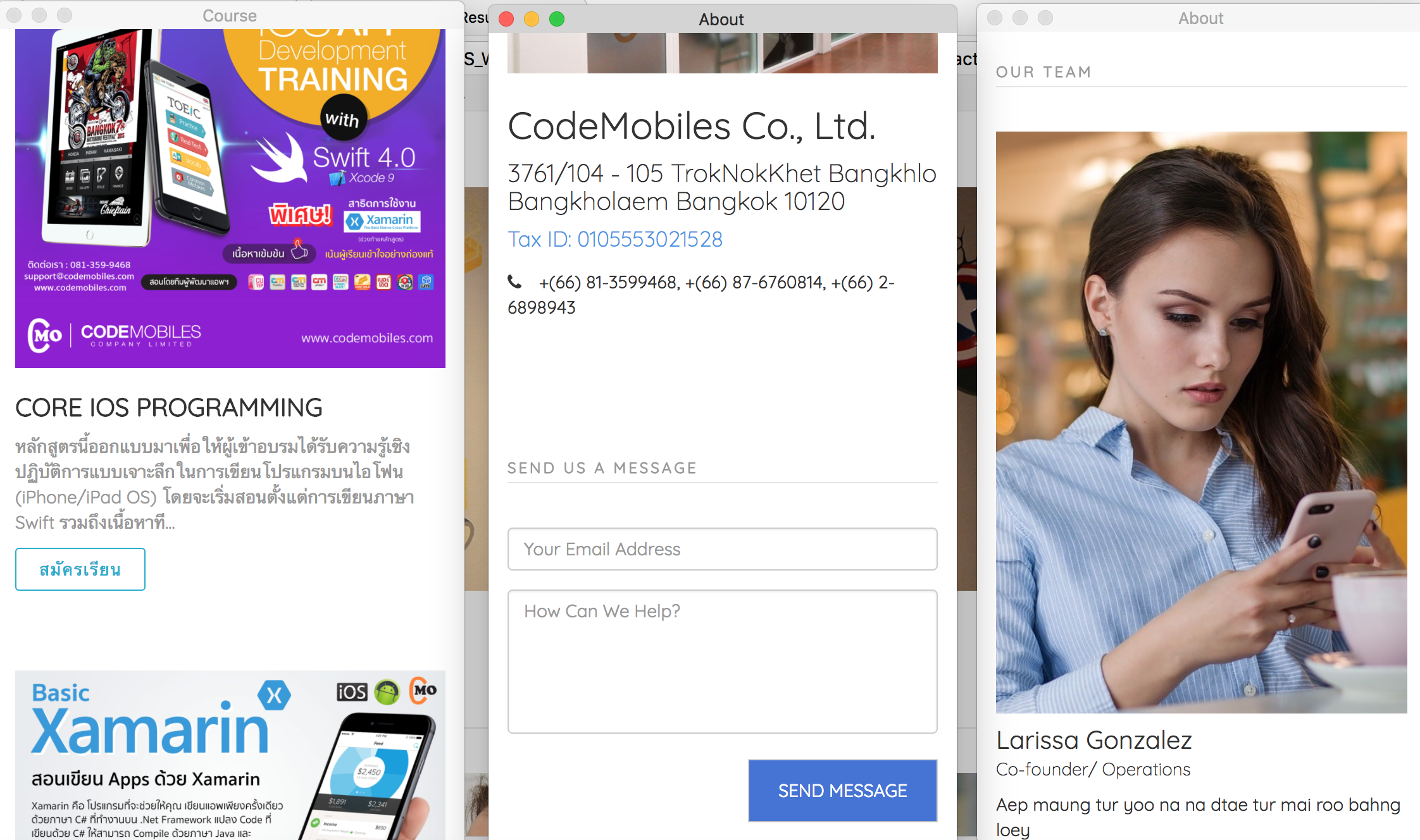Click the CodeMobiles Mo logo in banner
1420x840 pixels.
[45, 335]
